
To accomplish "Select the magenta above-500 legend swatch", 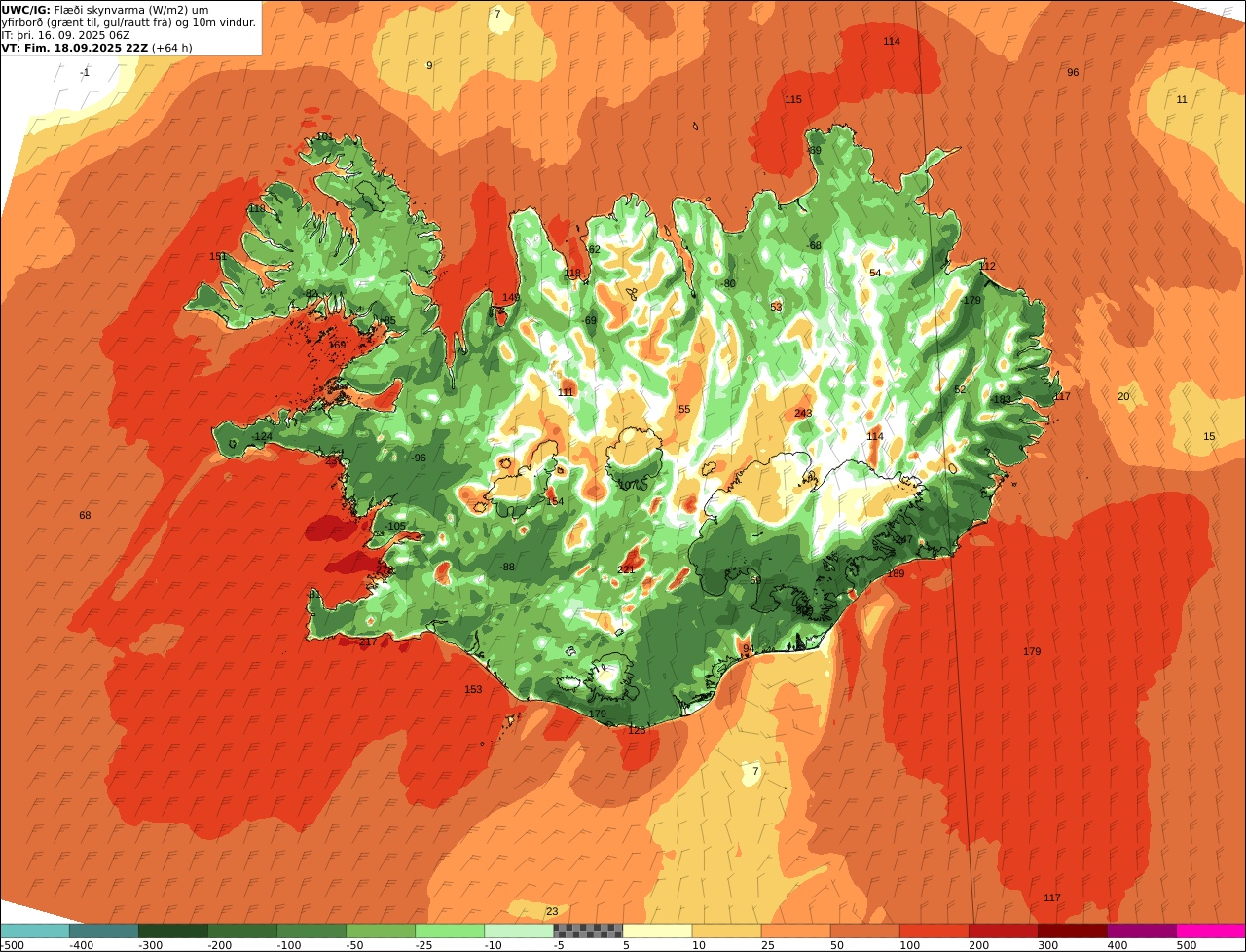I will [1210, 931].
